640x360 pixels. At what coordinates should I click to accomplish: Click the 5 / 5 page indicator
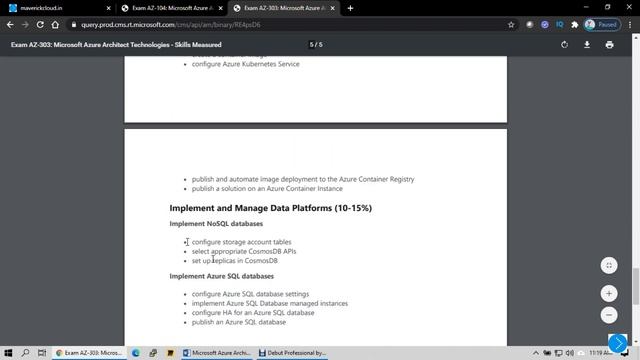[x=316, y=44]
